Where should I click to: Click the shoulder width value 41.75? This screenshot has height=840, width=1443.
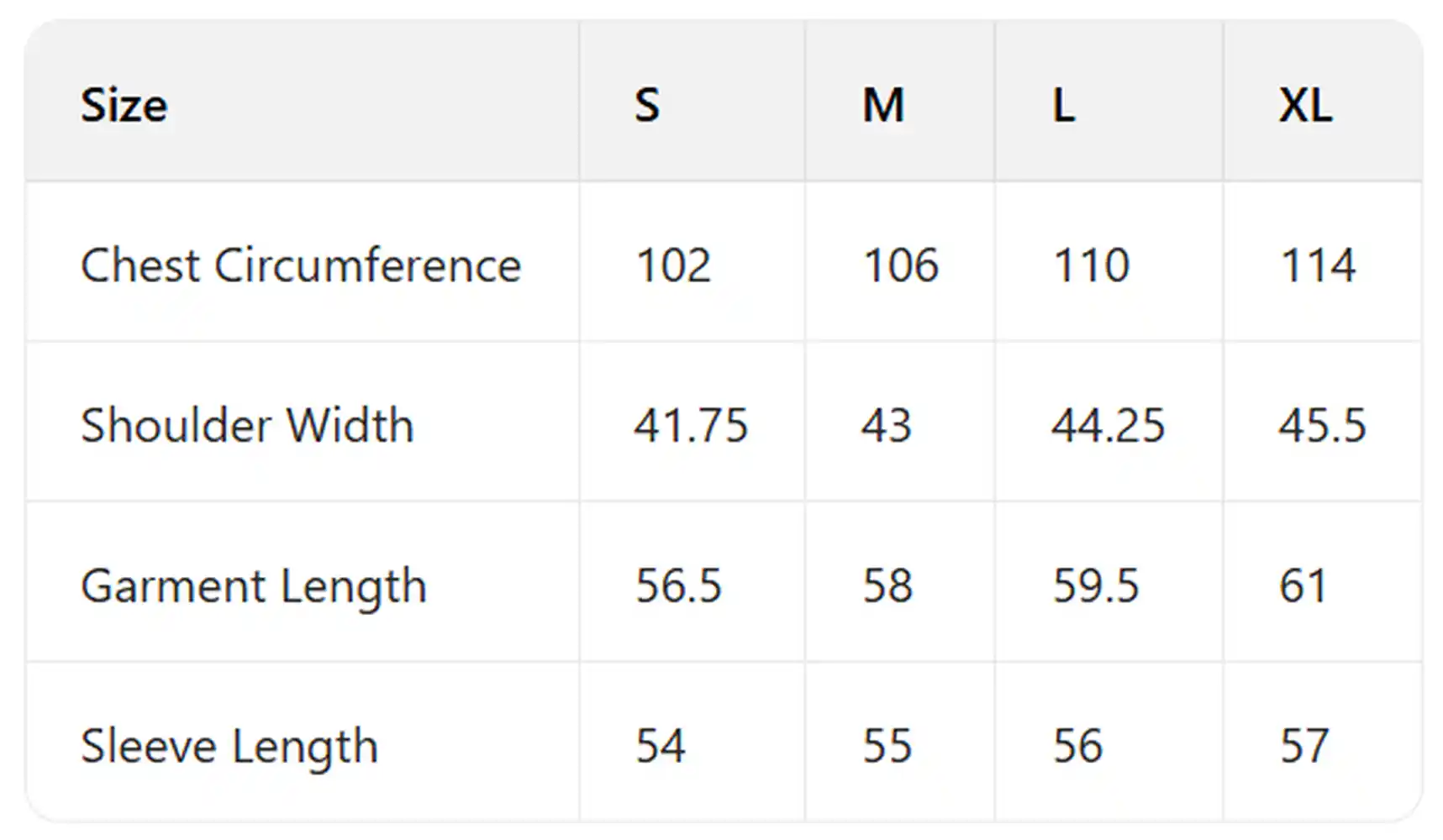(x=691, y=425)
